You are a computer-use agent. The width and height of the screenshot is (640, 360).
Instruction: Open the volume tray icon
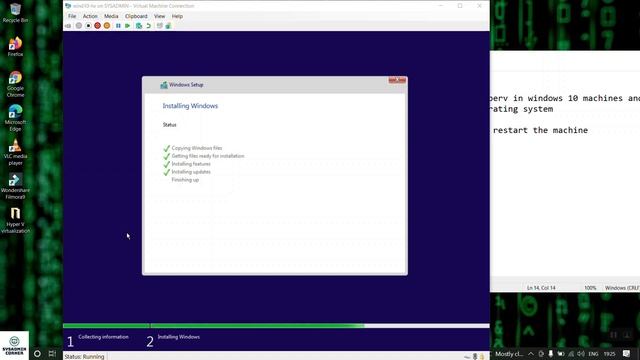click(581, 353)
